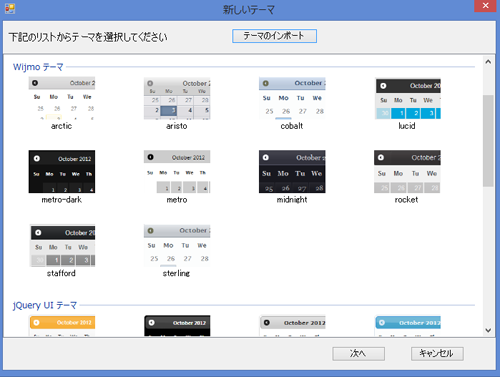The width and height of the screenshot is (500, 377).
Task: Click the stafford label text
Action: pyautogui.click(x=61, y=273)
